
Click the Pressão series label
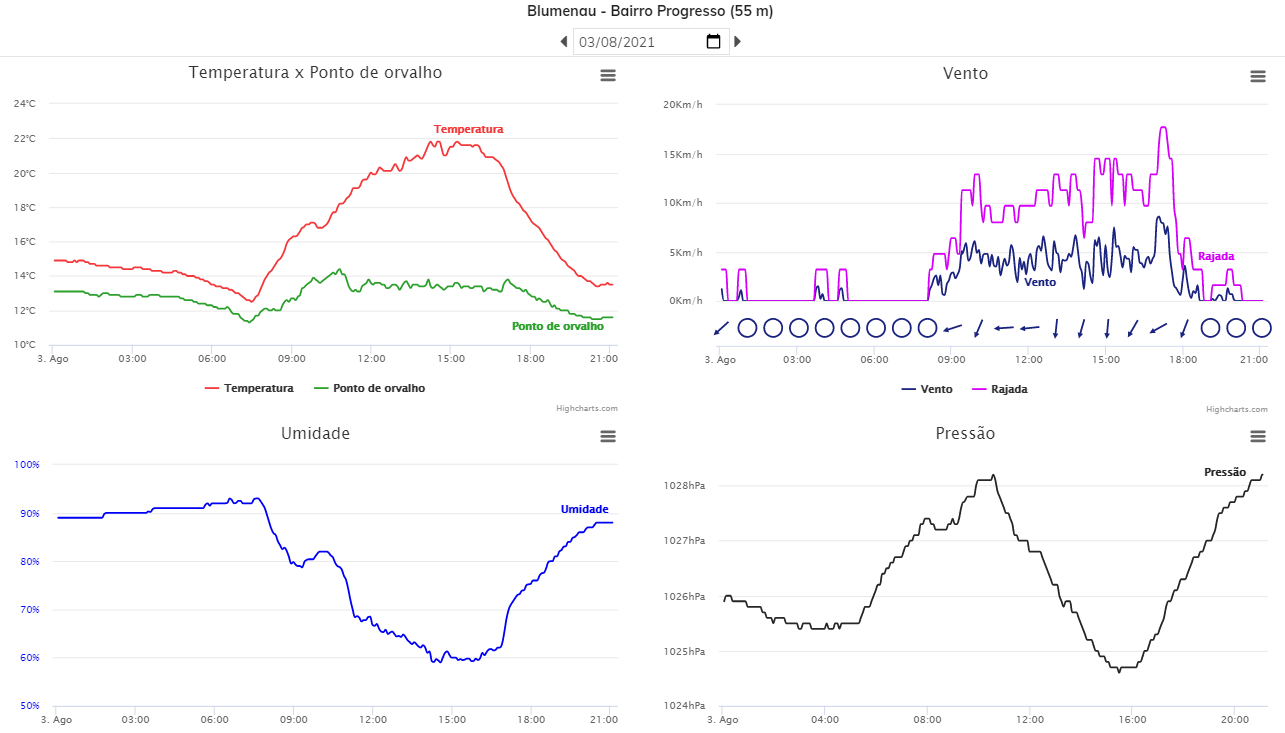coord(1225,472)
